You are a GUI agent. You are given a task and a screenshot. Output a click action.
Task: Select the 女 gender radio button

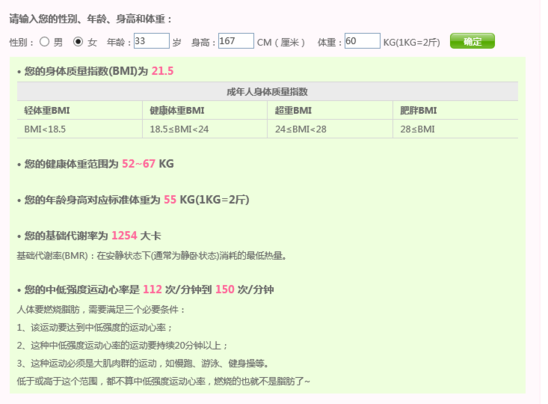78,42
